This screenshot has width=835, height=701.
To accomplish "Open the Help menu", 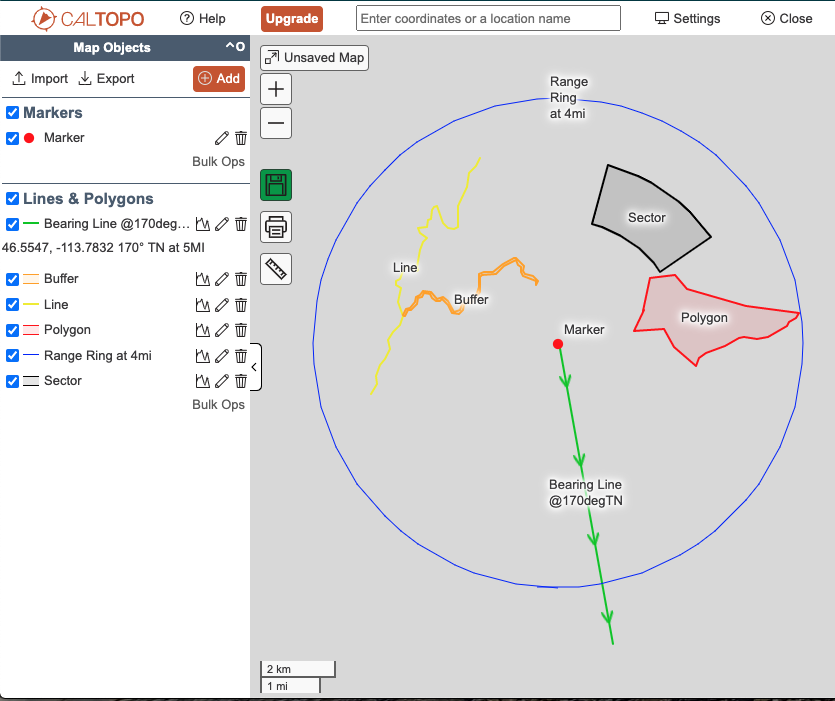I will pyautogui.click(x=202, y=18).
